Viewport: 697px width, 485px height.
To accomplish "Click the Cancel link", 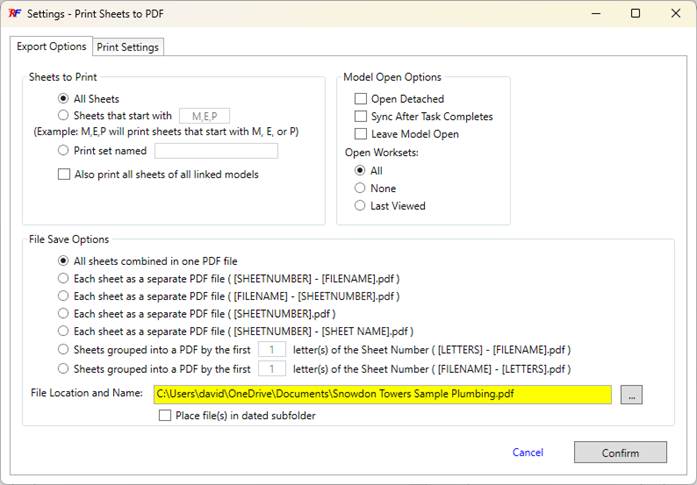I will (527, 453).
